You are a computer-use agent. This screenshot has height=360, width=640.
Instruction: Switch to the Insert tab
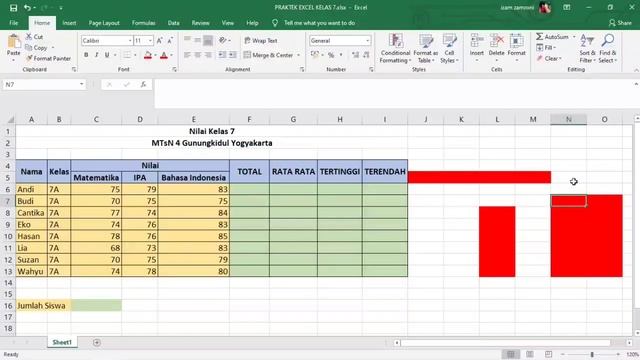69,23
